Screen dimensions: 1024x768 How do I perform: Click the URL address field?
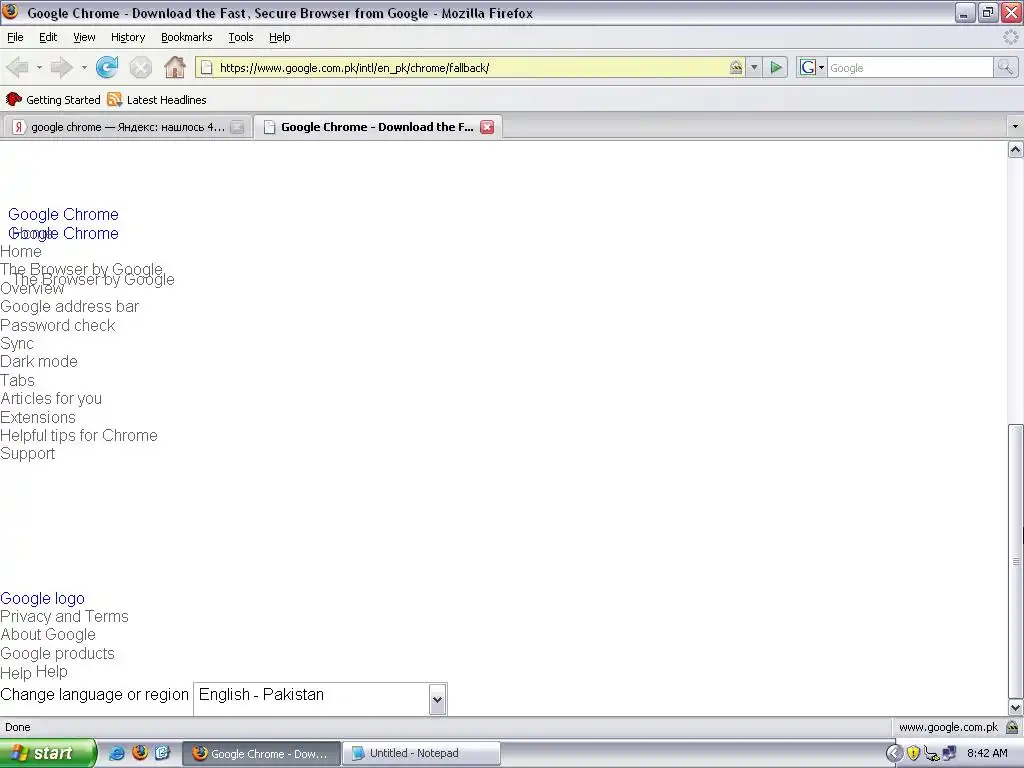tap(470, 67)
